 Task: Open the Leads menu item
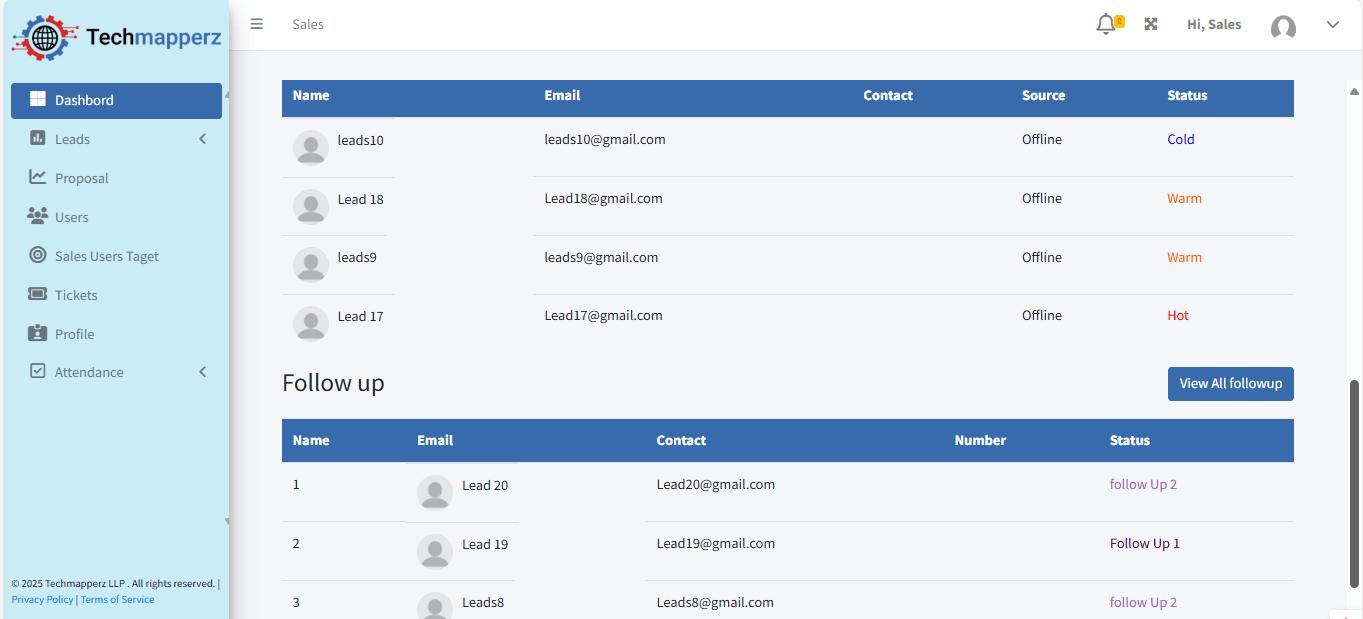(x=116, y=139)
